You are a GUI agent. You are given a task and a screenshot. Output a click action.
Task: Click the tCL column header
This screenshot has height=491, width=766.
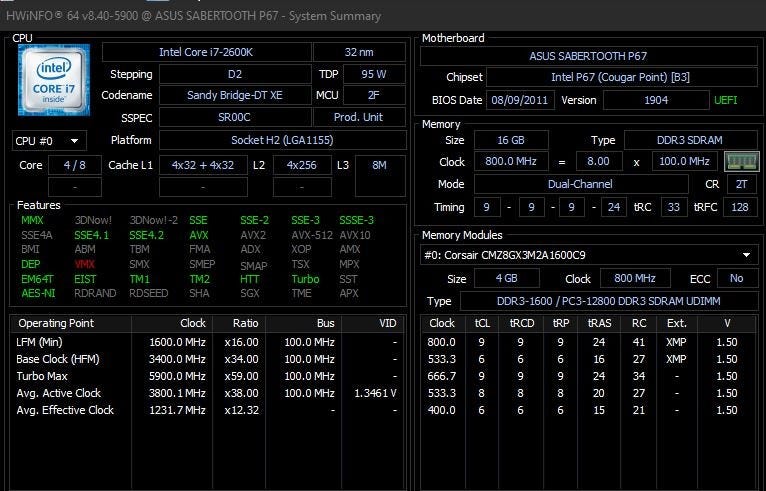click(x=482, y=323)
